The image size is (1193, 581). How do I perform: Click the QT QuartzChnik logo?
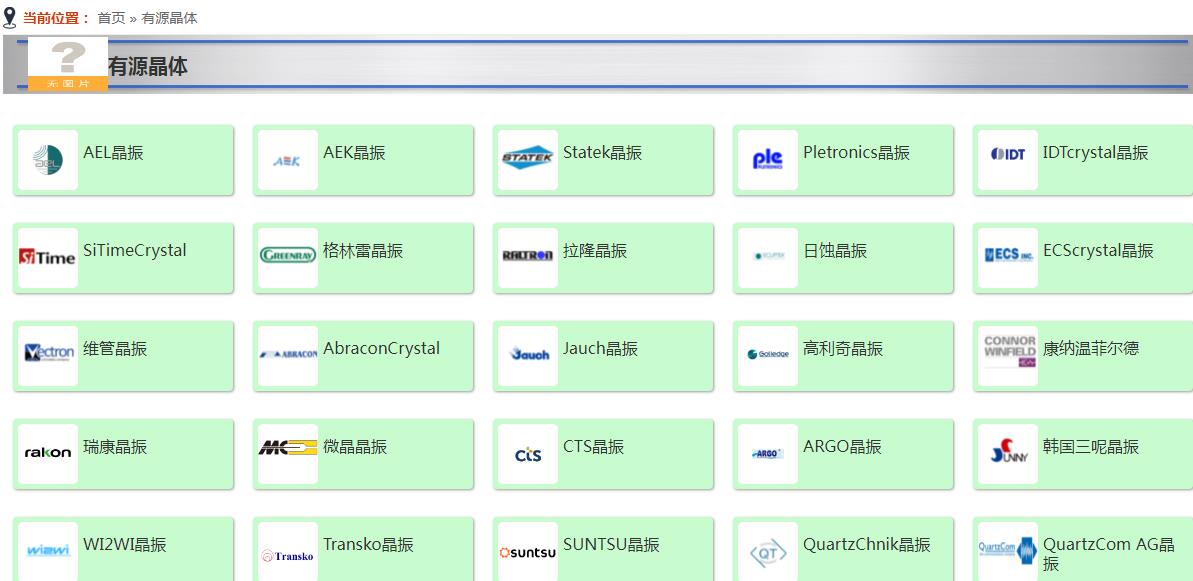tap(768, 551)
